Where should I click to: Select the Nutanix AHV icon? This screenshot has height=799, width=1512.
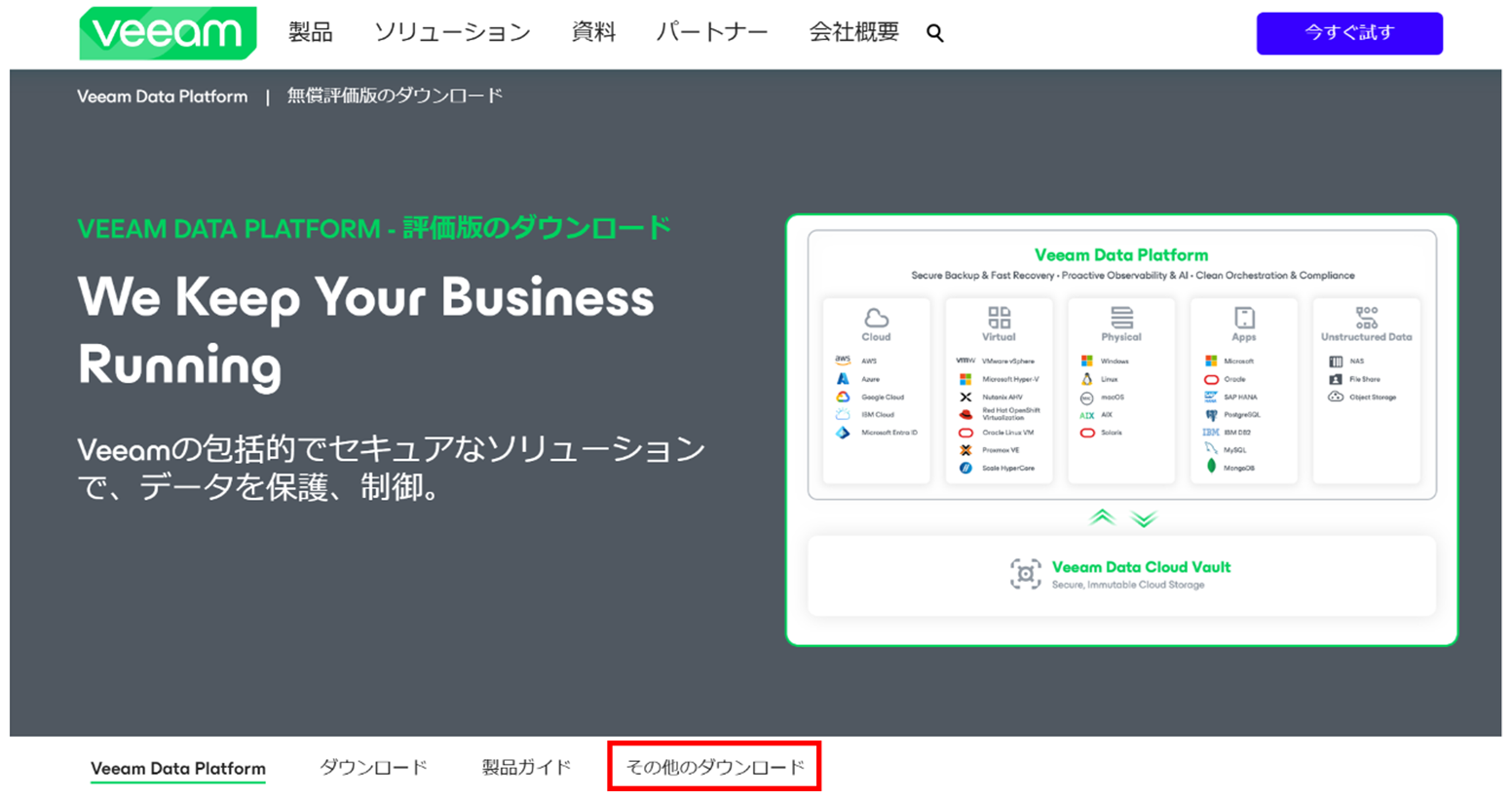tap(964, 398)
